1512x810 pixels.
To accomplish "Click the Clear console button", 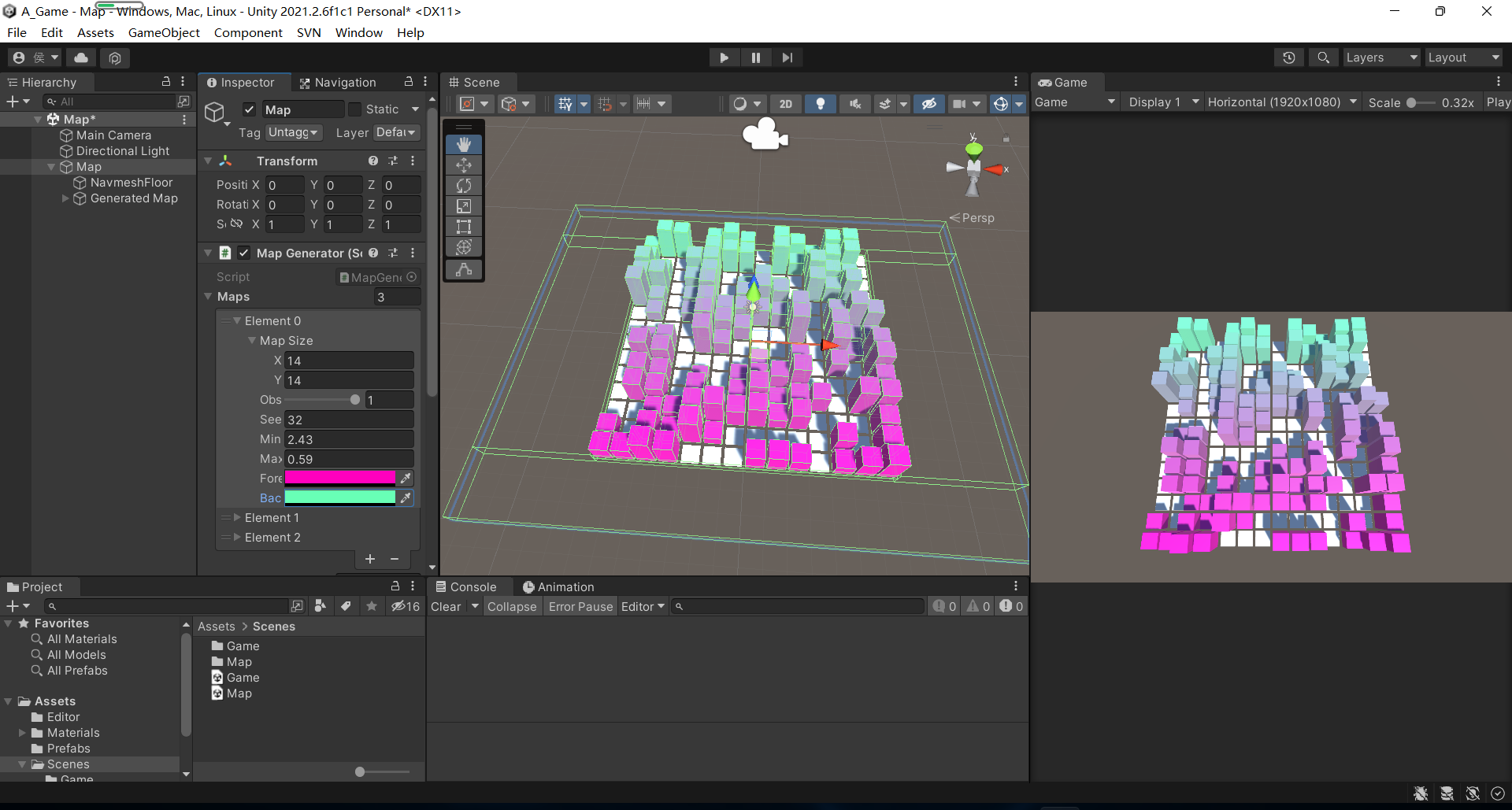I will (x=446, y=606).
